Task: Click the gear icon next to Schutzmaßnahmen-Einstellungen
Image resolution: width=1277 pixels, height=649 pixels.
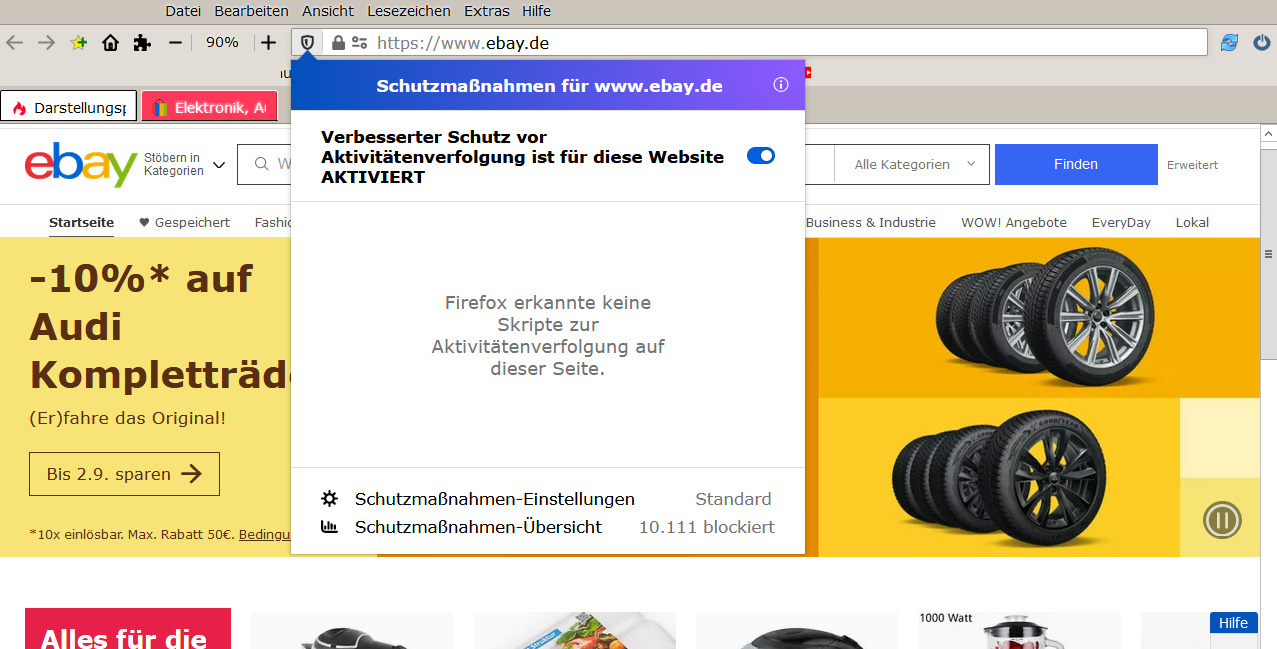Action: coord(329,499)
